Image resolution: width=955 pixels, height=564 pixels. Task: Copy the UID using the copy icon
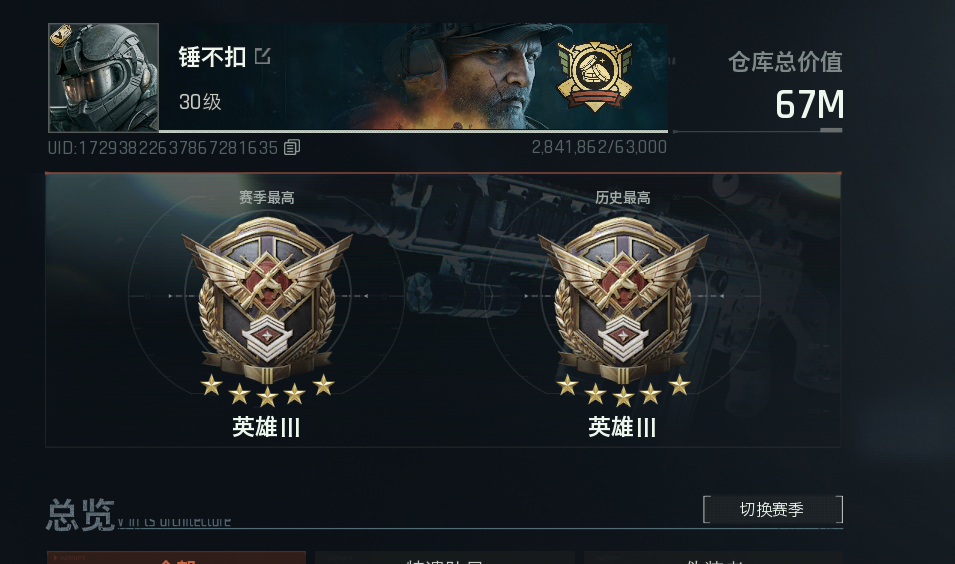click(x=292, y=147)
